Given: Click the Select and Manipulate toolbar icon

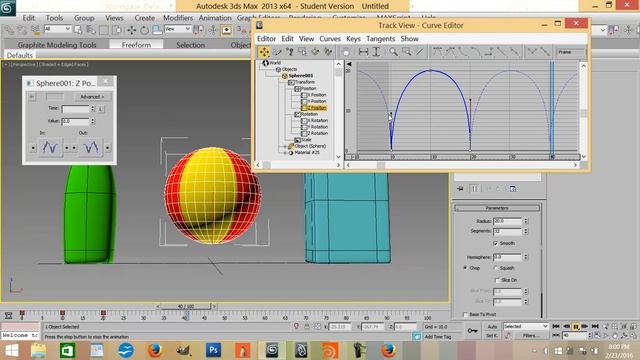Looking at the screenshot, I should coord(213,30).
